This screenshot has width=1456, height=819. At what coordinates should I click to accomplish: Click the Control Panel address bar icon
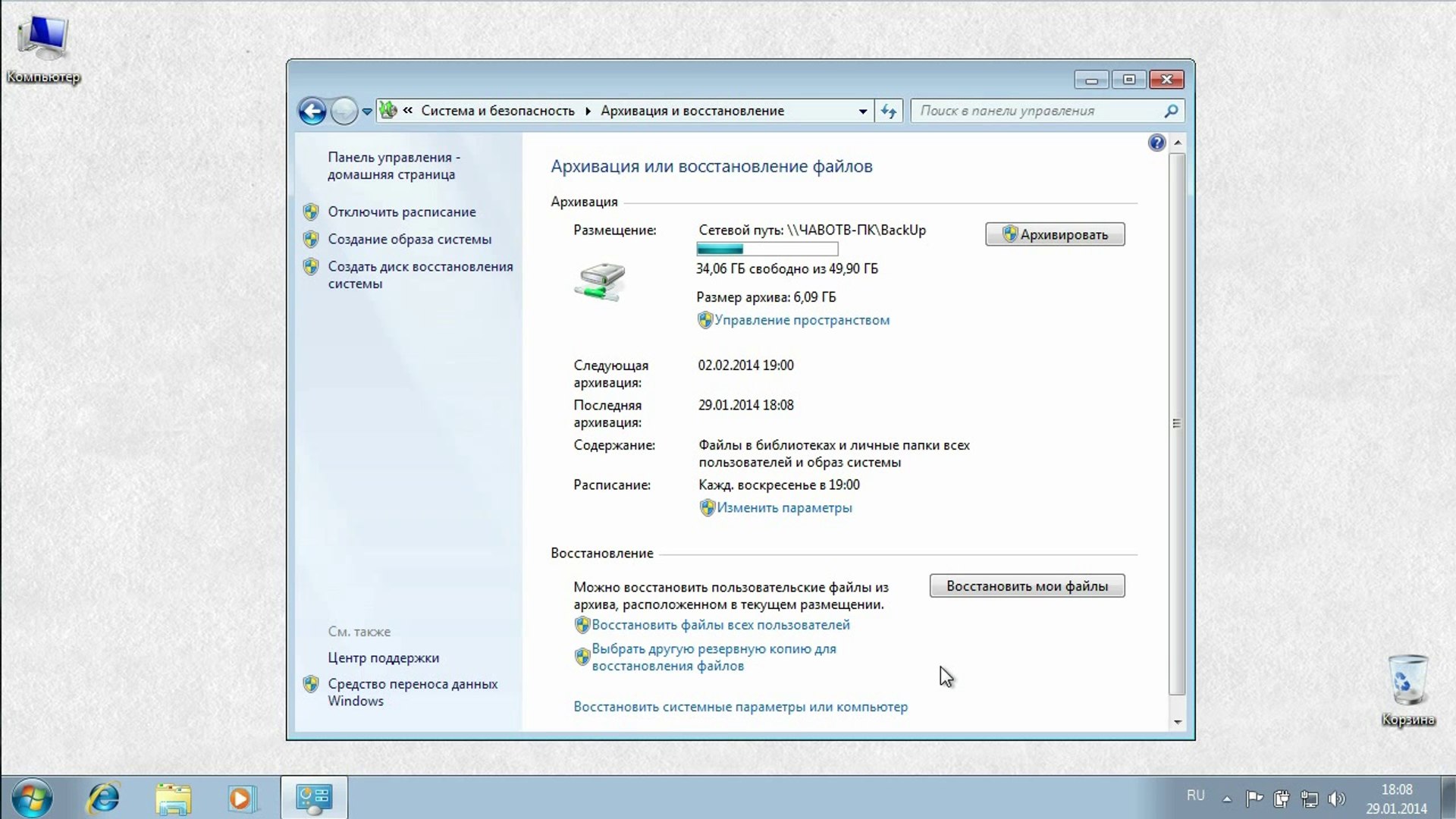[x=388, y=111]
